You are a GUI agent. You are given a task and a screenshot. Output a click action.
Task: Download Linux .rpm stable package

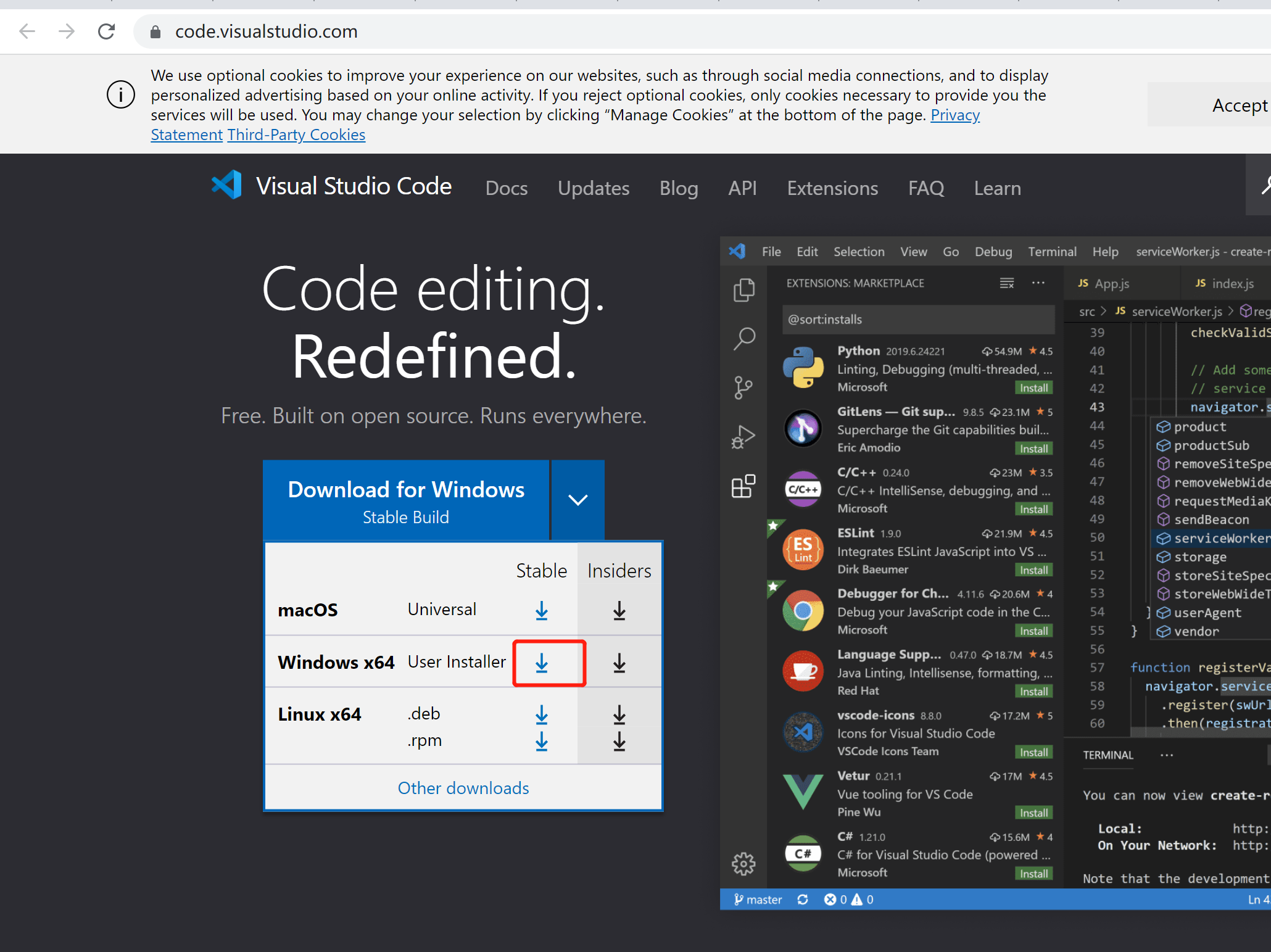(542, 742)
